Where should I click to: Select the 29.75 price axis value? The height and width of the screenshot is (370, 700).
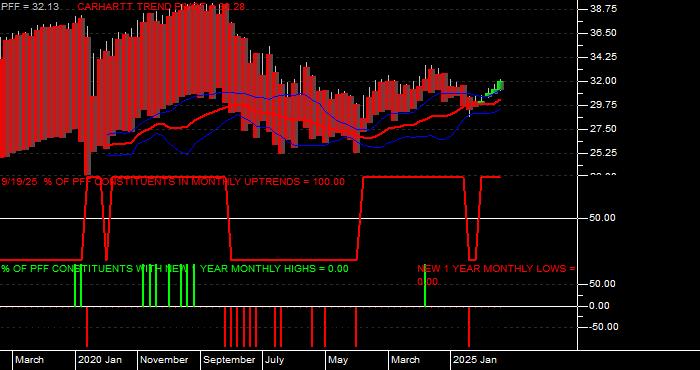click(604, 105)
